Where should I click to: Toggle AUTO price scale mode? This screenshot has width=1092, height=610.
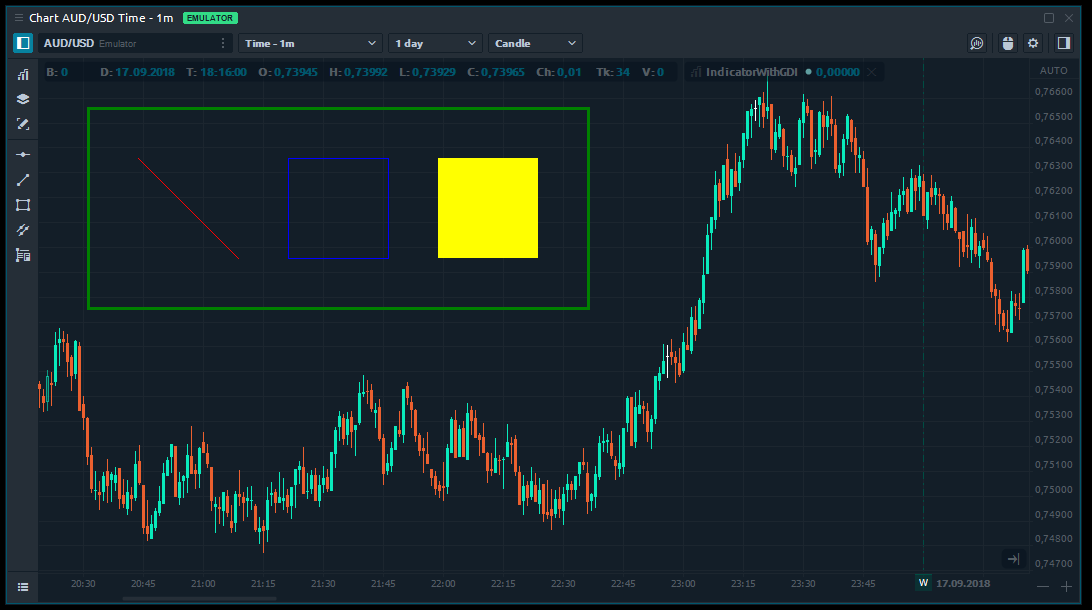[x=1054, y=71]
